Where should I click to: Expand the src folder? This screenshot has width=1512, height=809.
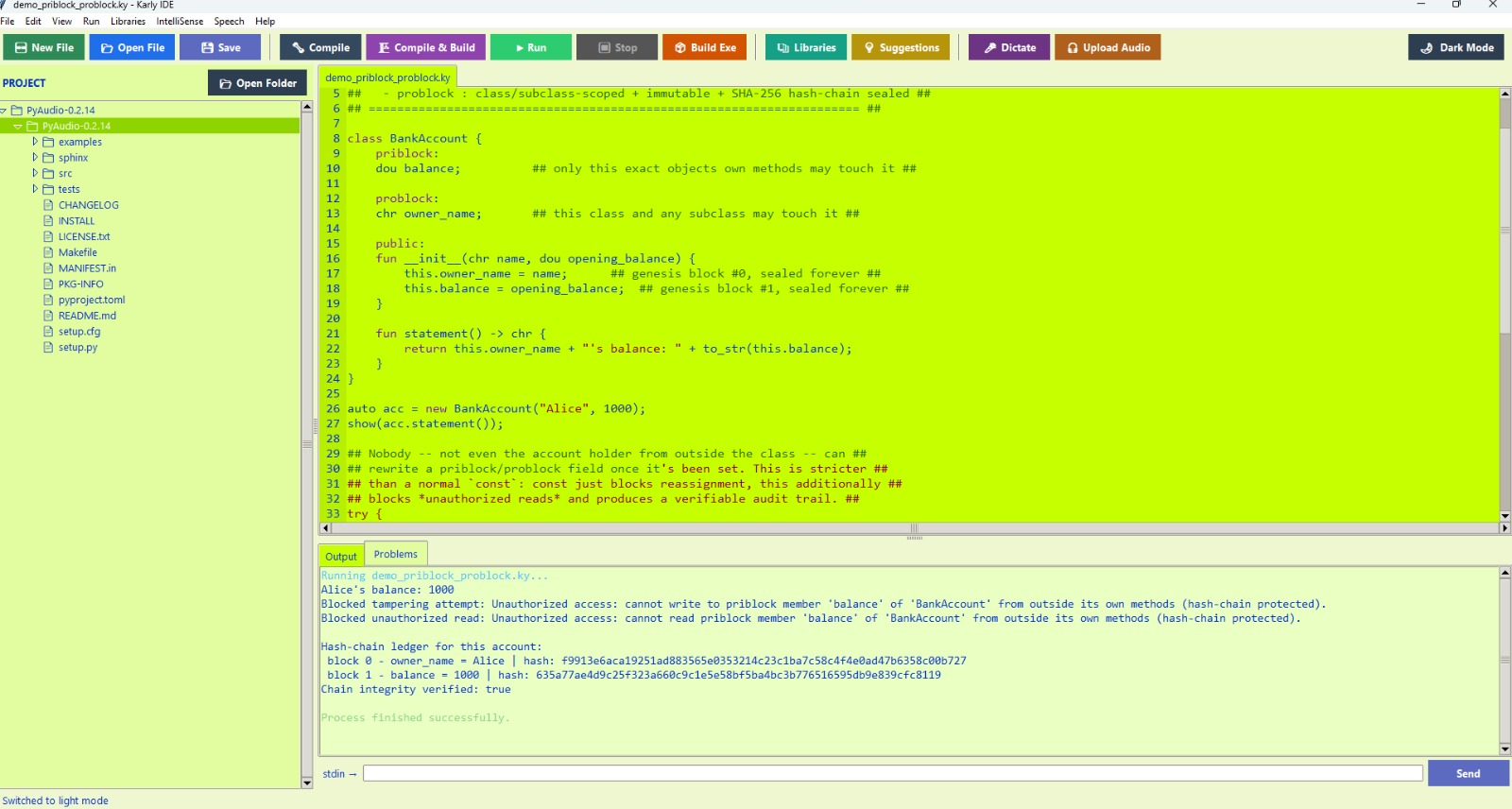click(x=35, y=173)
